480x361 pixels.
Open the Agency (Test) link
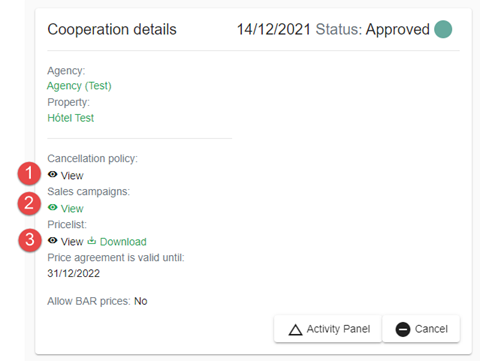tap(79, 86)
